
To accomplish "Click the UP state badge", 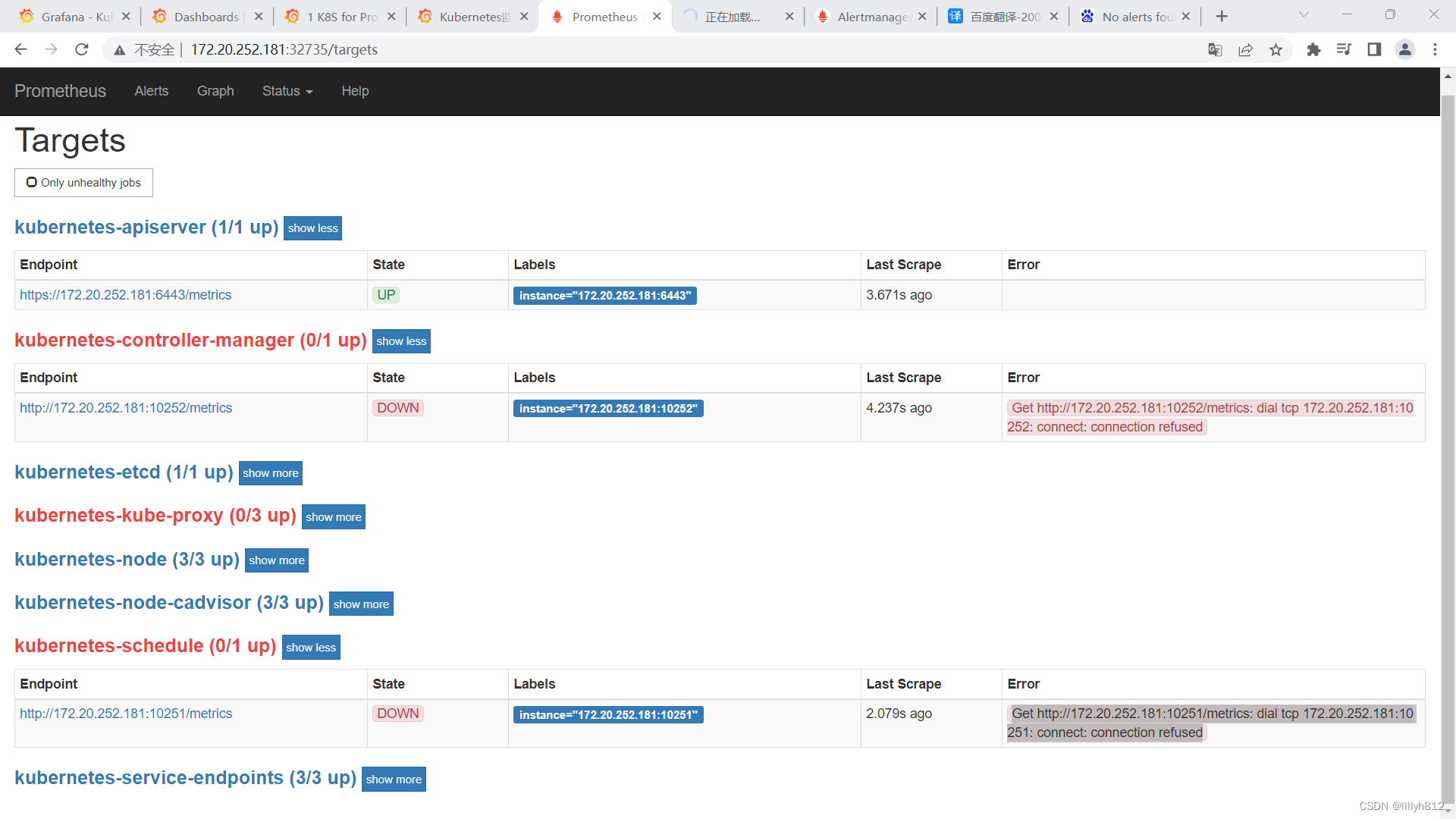I will (386, 295).
